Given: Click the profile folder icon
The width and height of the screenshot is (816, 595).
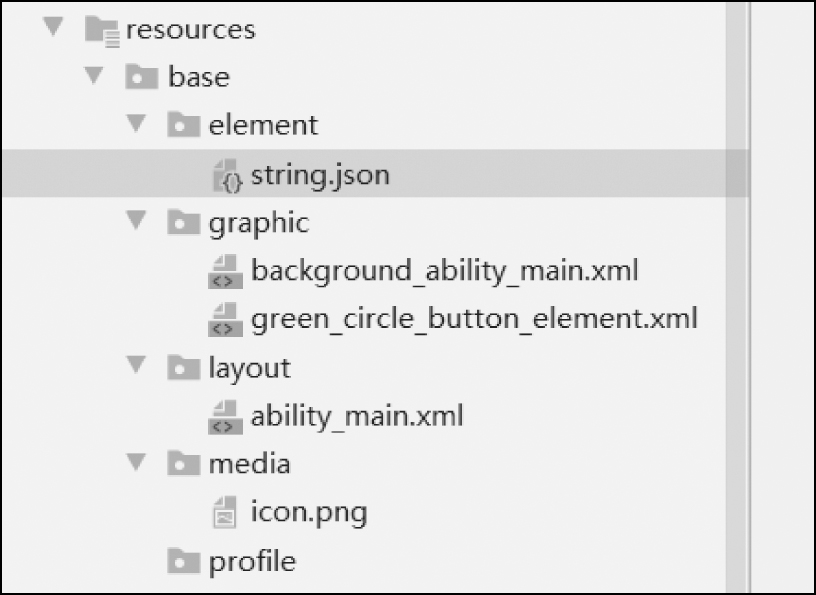Looking at the screenshot, I should (x=184, y=562).
